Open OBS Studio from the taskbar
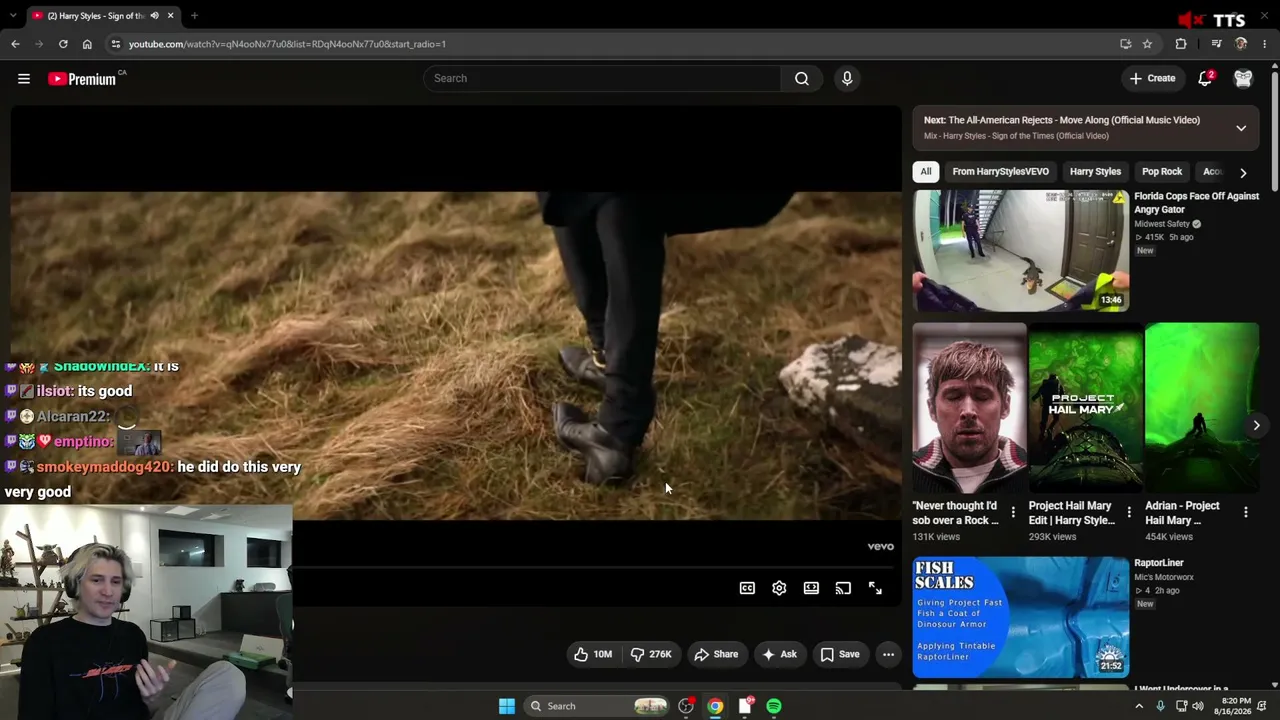The width and height of the screenshot is (1280, 720). (x=686, y=706)
